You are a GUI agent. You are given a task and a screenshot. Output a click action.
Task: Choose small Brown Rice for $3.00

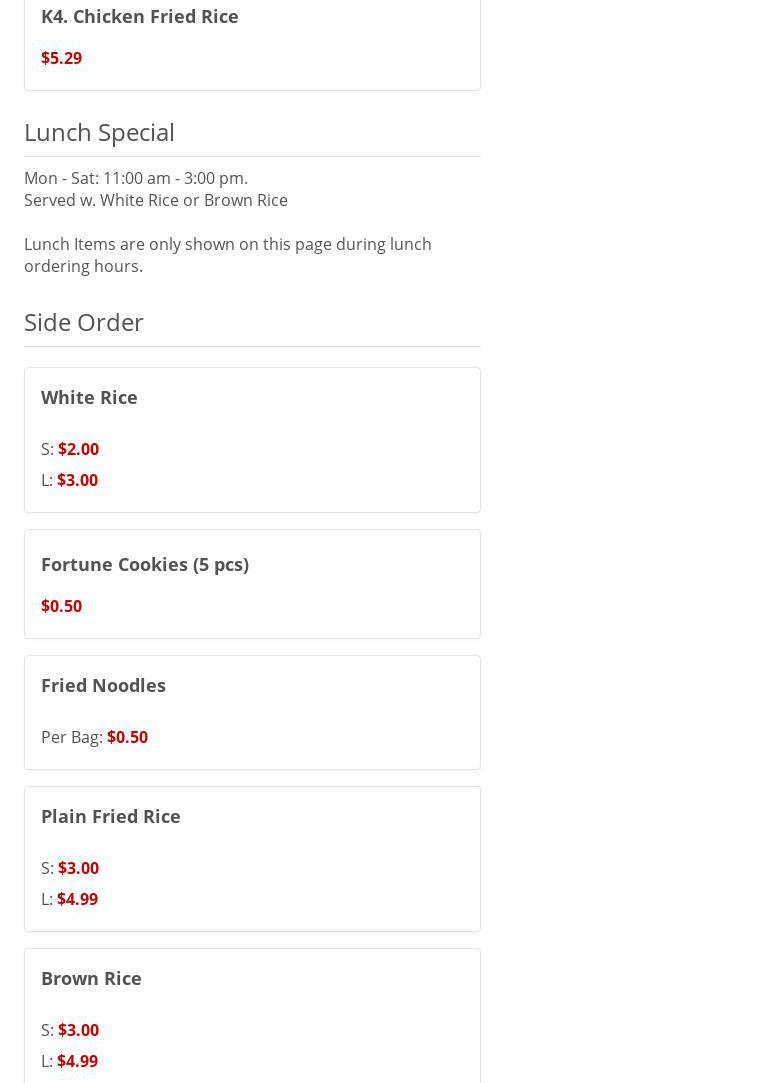78,1030
